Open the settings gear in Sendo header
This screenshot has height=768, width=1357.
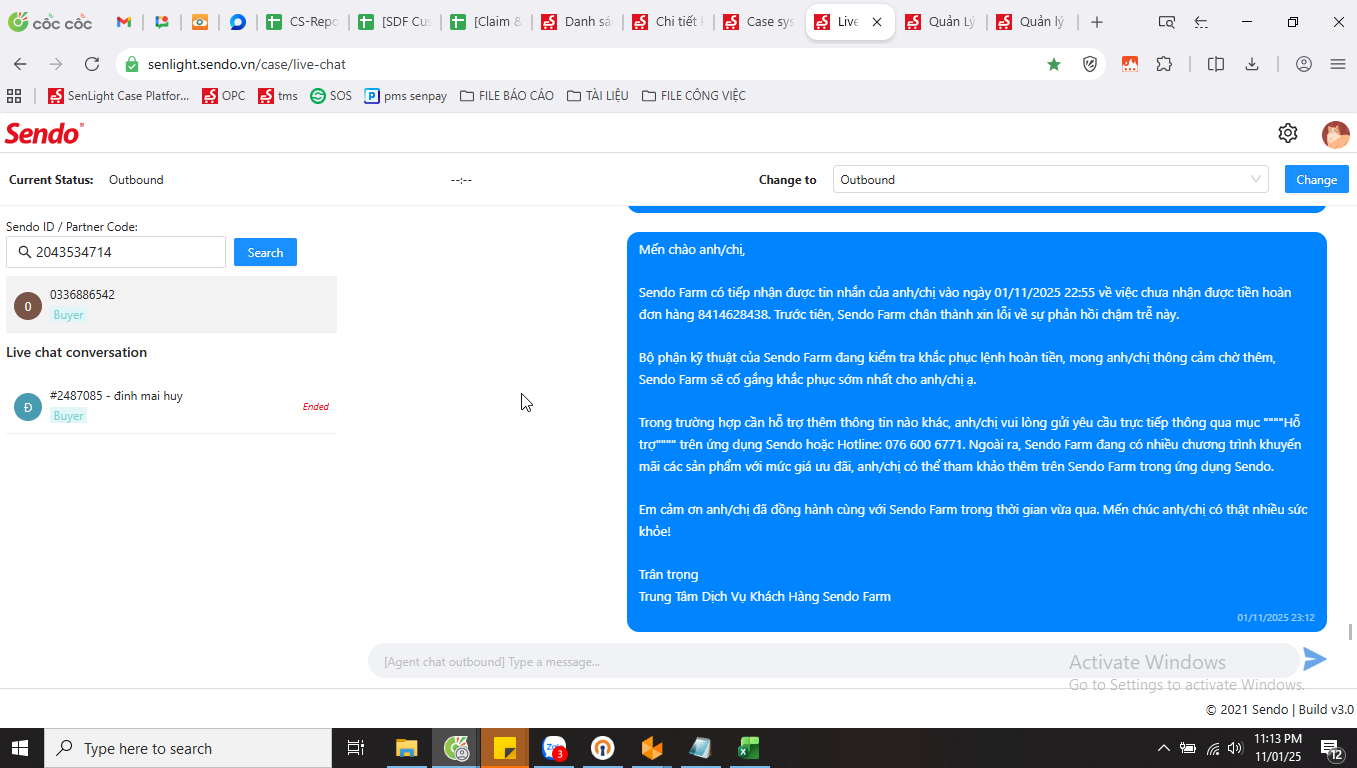[1288, 133]
